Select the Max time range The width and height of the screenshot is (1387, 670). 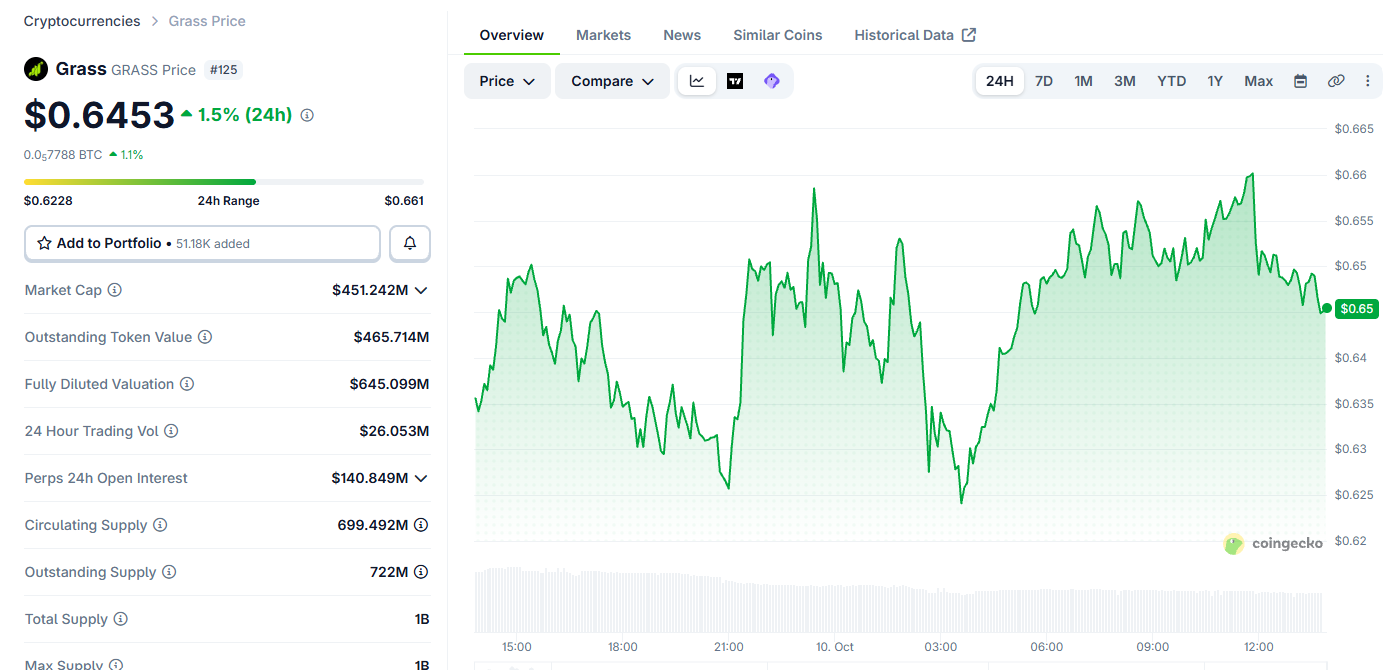(1259, 81)
